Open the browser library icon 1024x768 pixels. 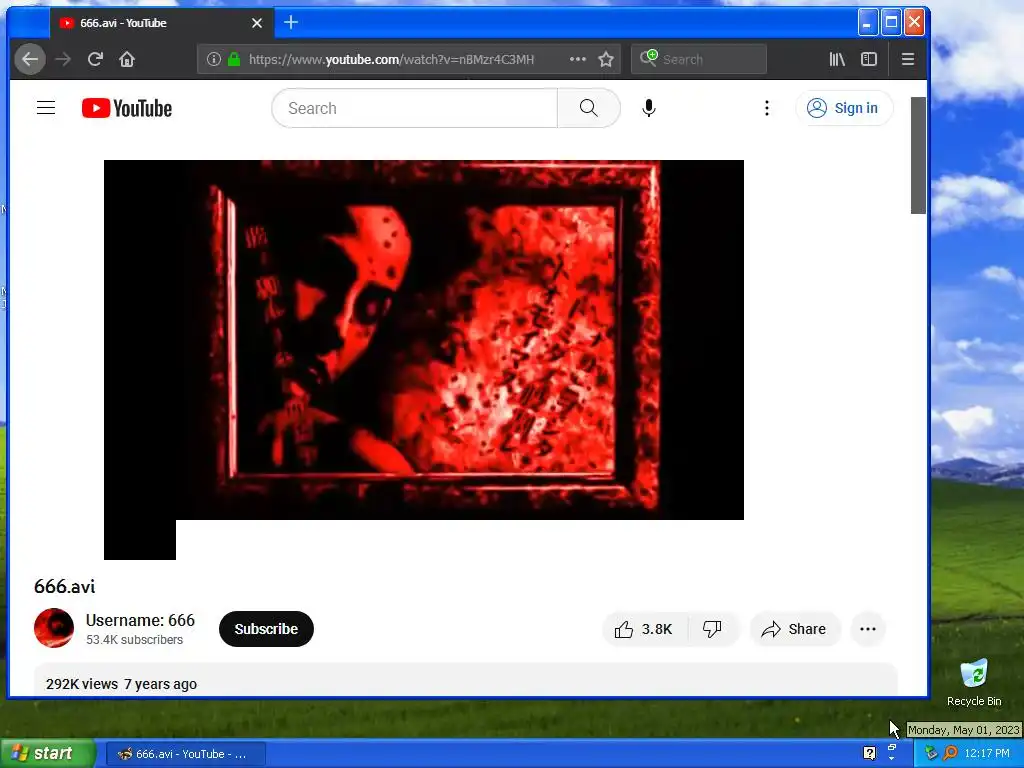pos(837,59)
